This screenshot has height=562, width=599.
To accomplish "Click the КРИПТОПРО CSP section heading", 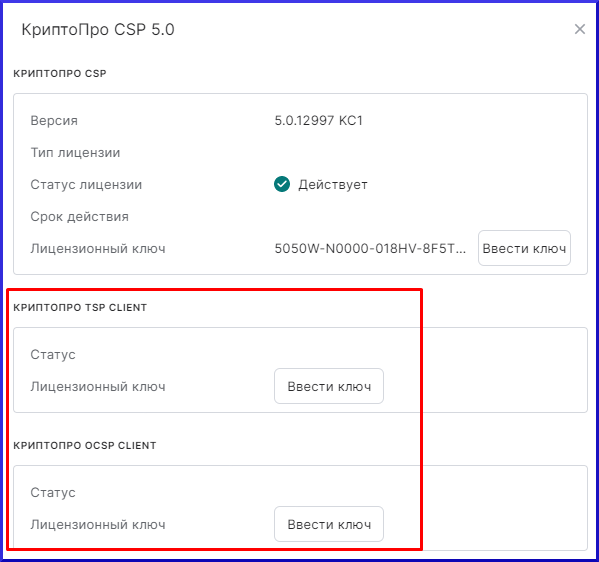I will coord(60,73).
